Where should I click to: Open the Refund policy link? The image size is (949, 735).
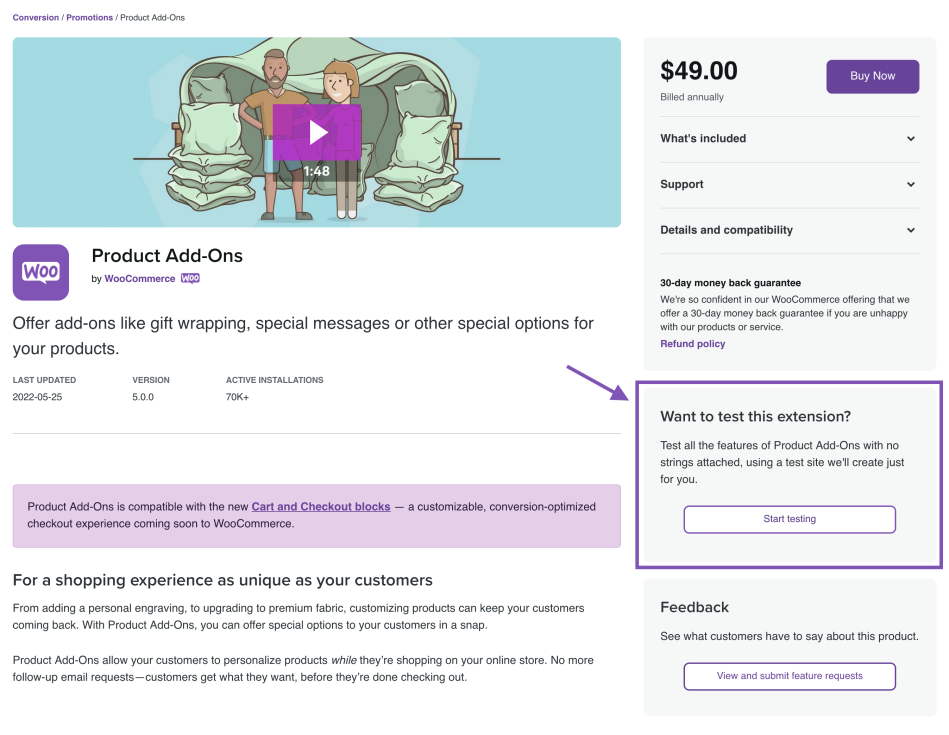tap(692, 344)
